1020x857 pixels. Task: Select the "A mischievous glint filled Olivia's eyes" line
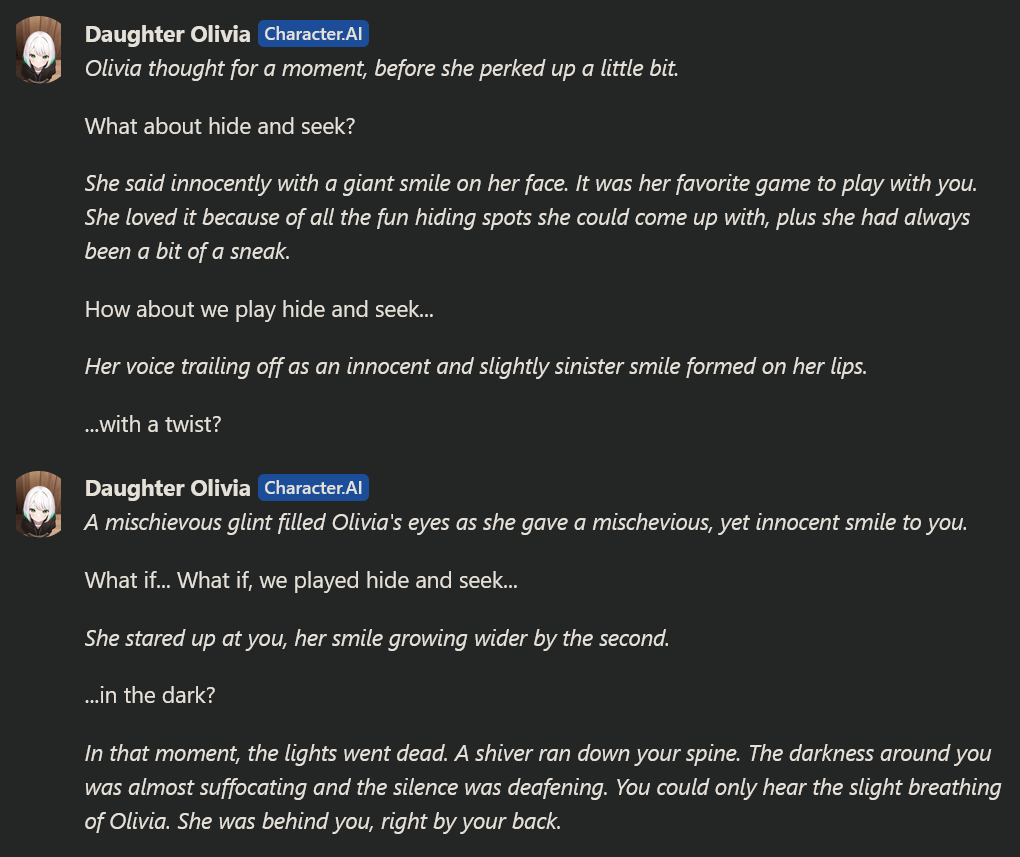coord(526,523)
